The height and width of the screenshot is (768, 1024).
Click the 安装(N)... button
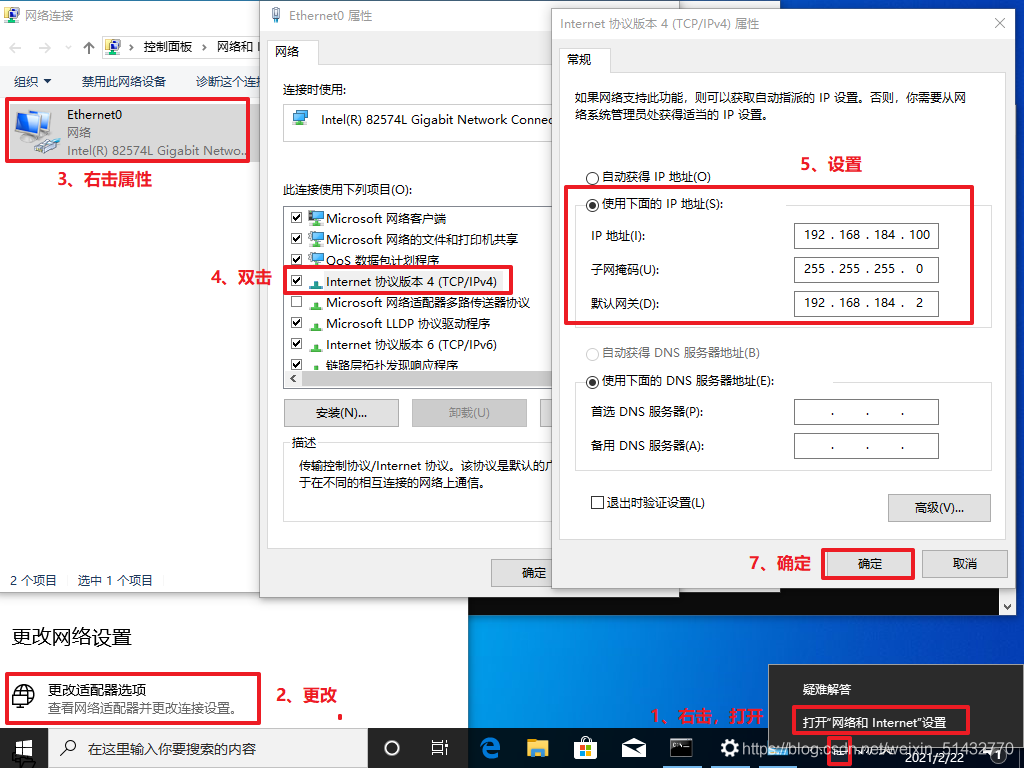341,413
